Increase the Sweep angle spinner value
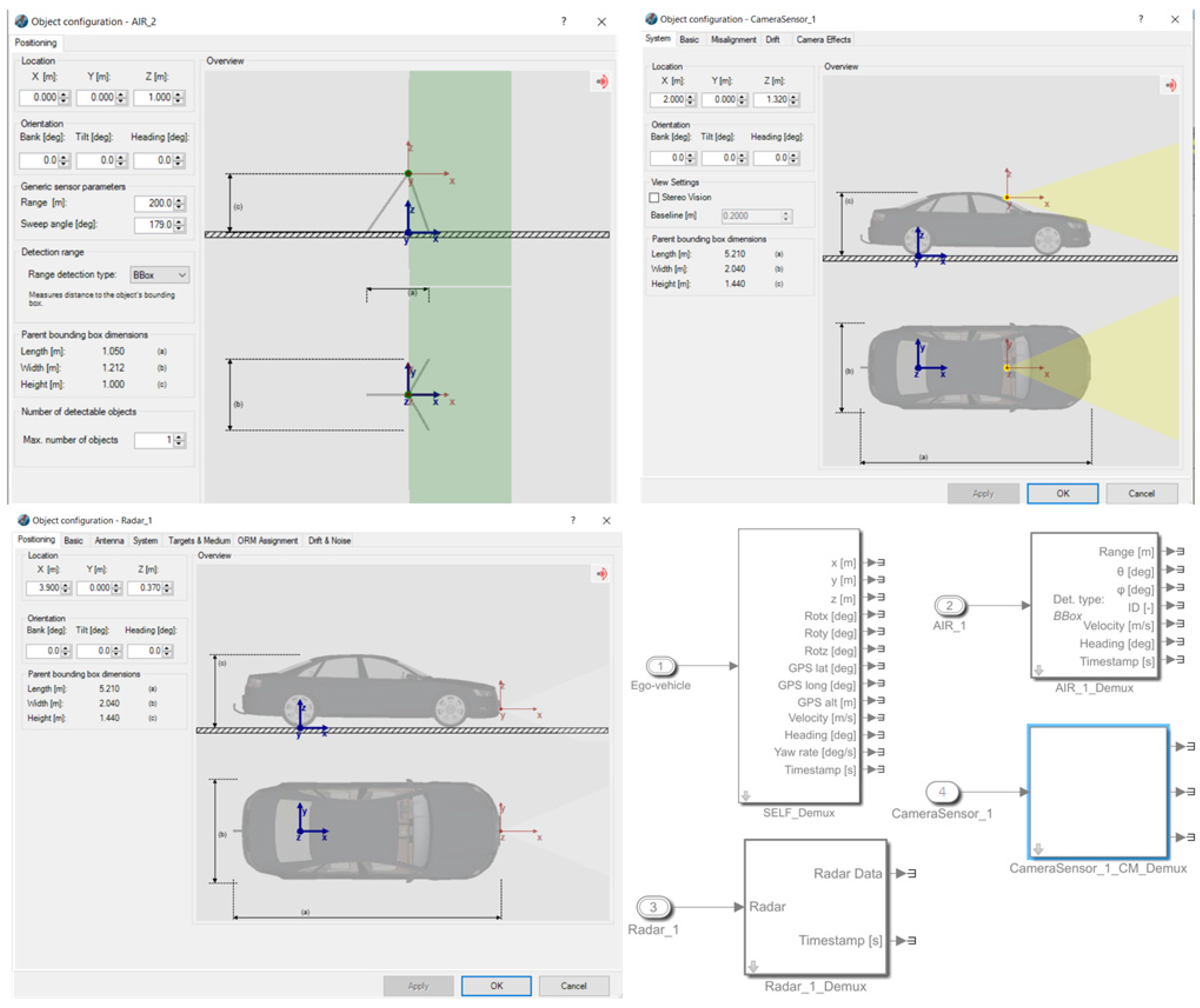 click(180, 222)
